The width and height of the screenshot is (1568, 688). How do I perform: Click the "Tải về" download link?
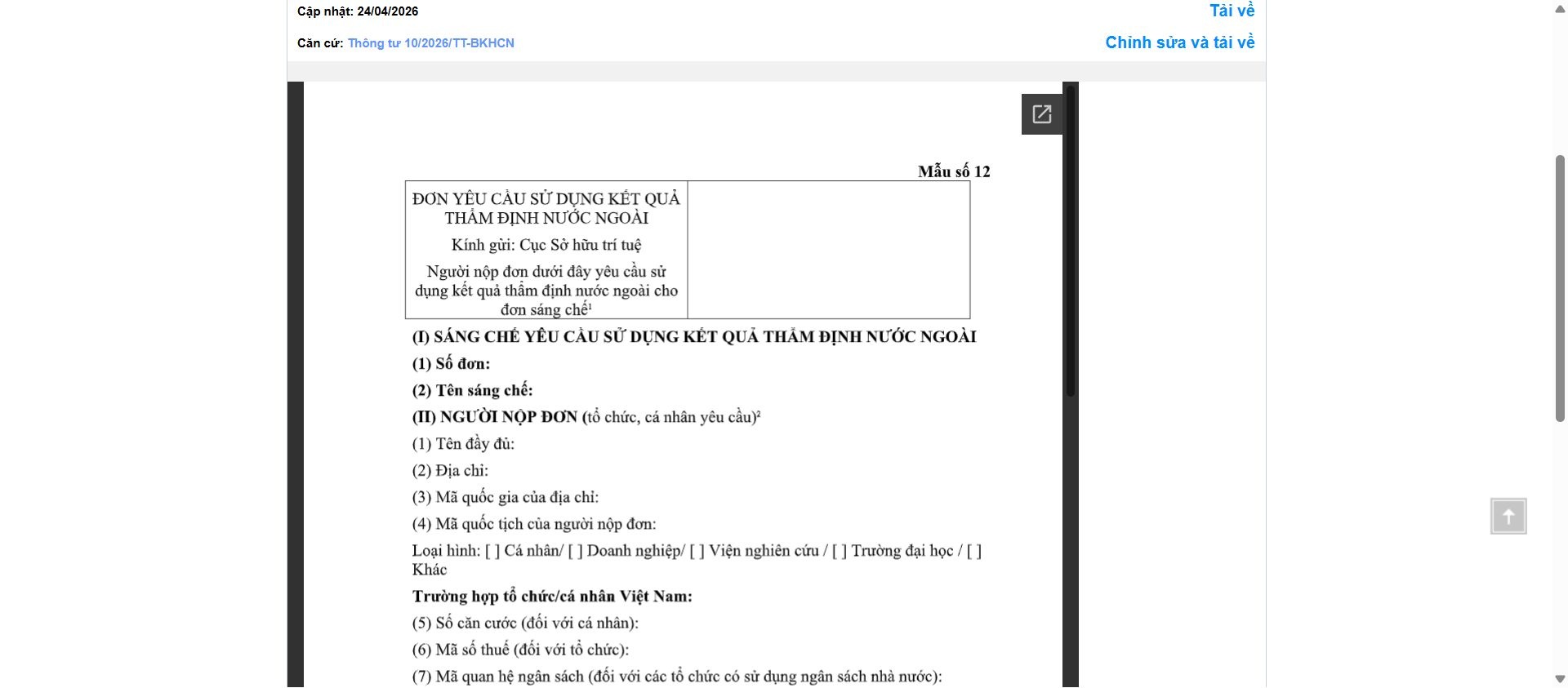[x=1232, y=11]
